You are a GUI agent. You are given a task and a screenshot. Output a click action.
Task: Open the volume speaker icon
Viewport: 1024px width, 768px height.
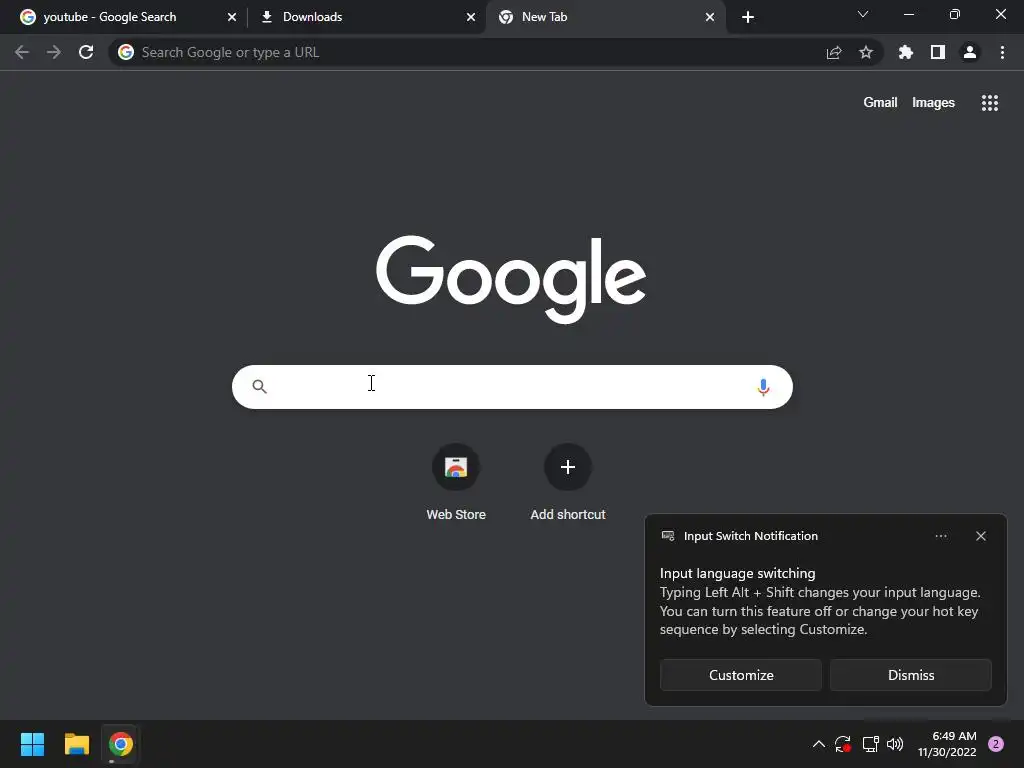895,744
